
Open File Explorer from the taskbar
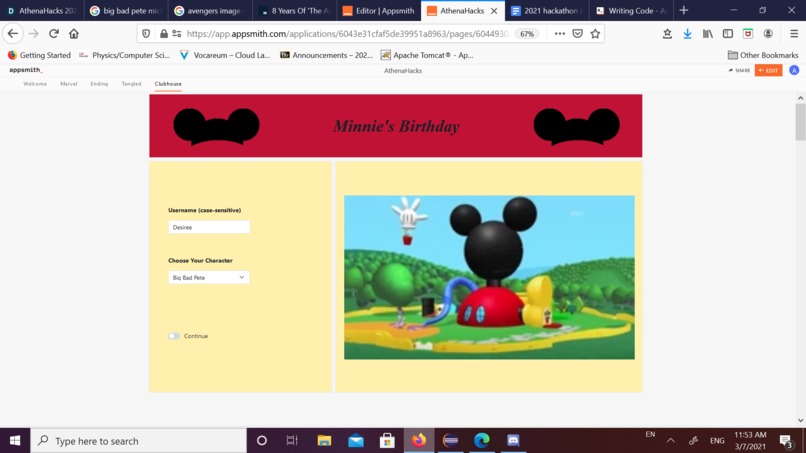(x=324, y=441)
